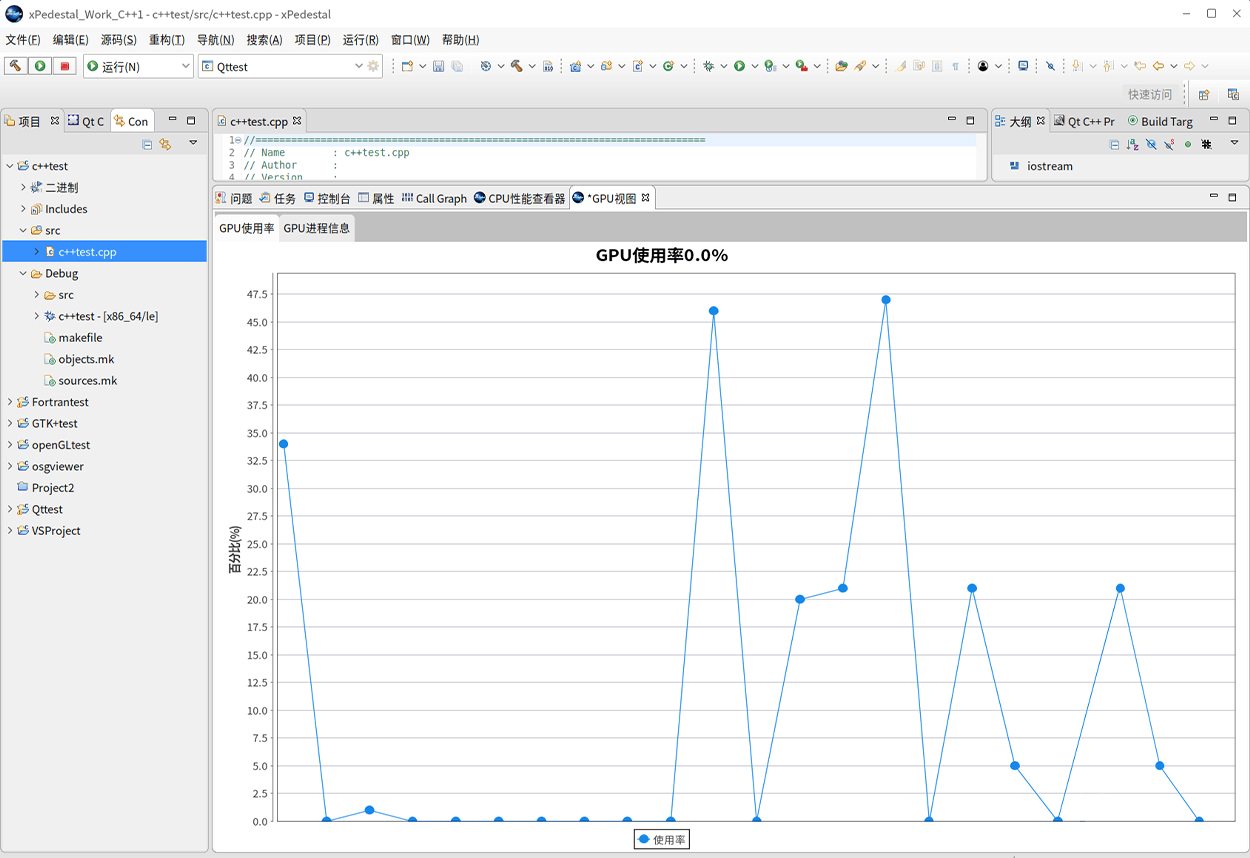Click the 46% data point on chart
Screen dimensions: 1250x858
click(x=714, y=311)
